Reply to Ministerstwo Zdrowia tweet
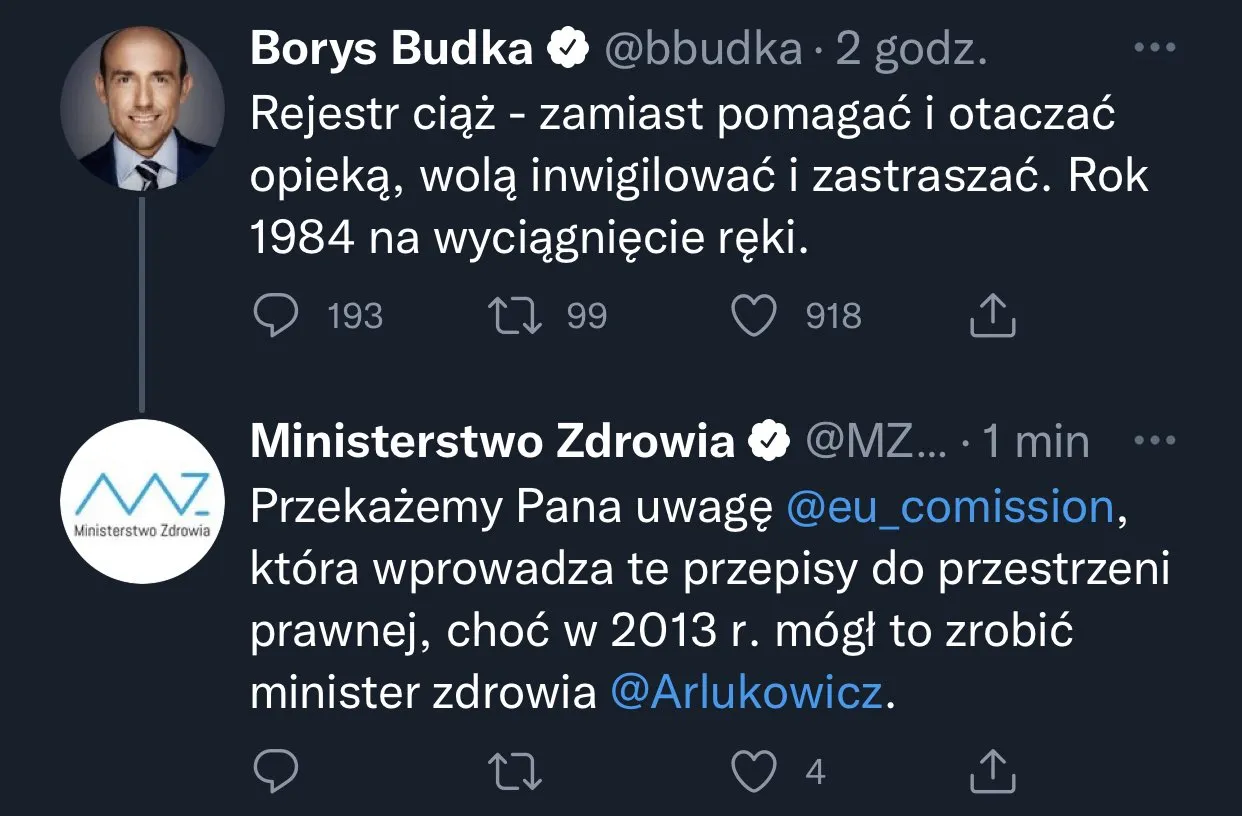 point(276,770)
